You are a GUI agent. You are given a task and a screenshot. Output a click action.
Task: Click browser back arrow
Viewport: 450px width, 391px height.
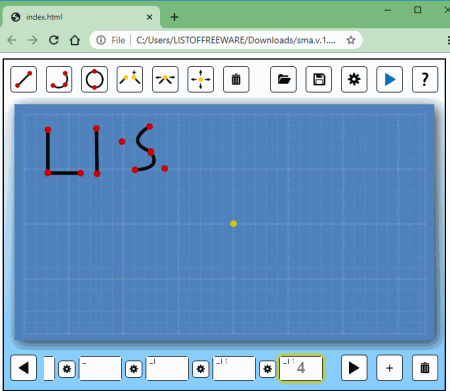[12, 40]
